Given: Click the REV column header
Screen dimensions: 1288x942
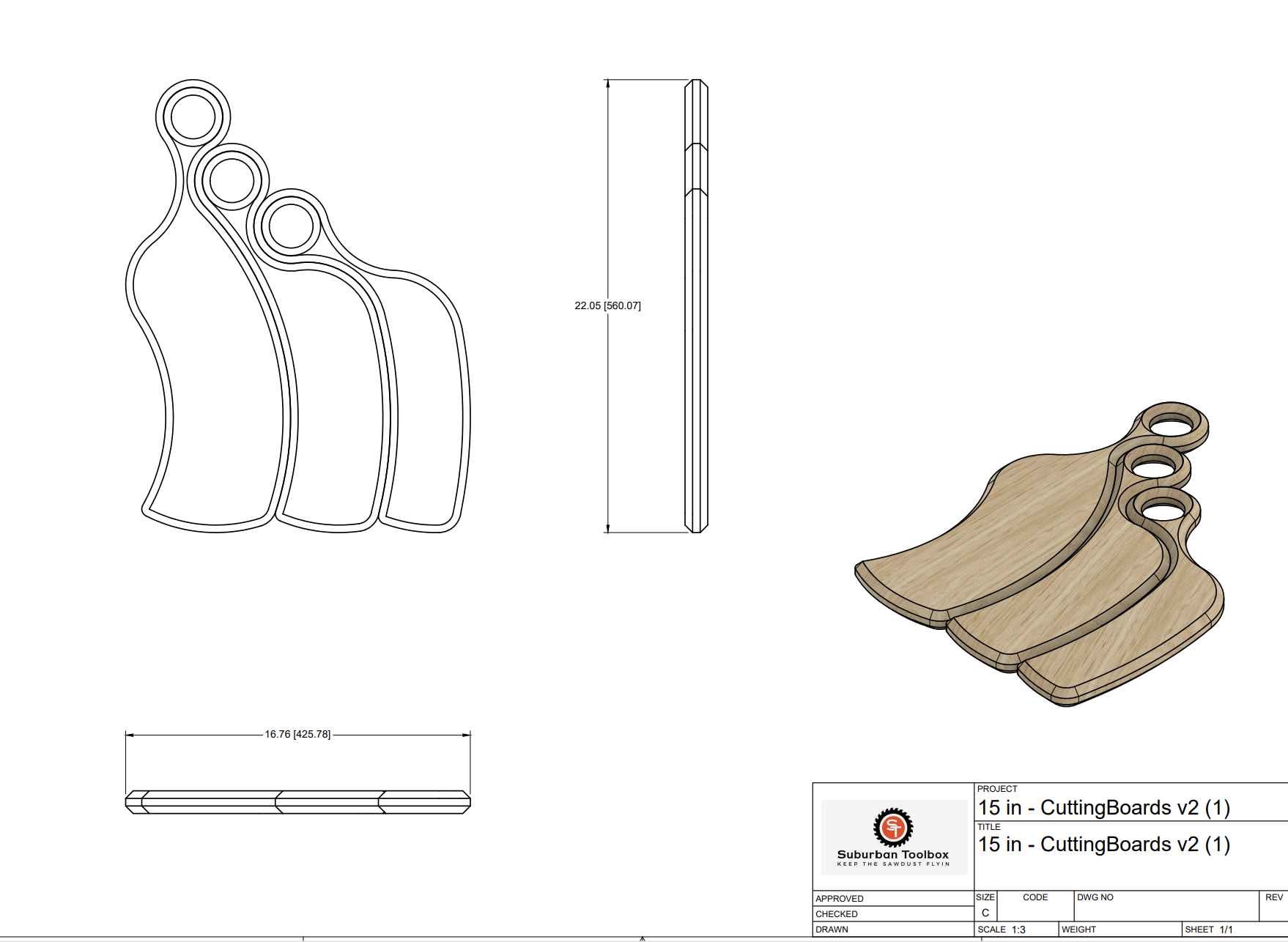Looking at the screenshot, I should 1273,897.
